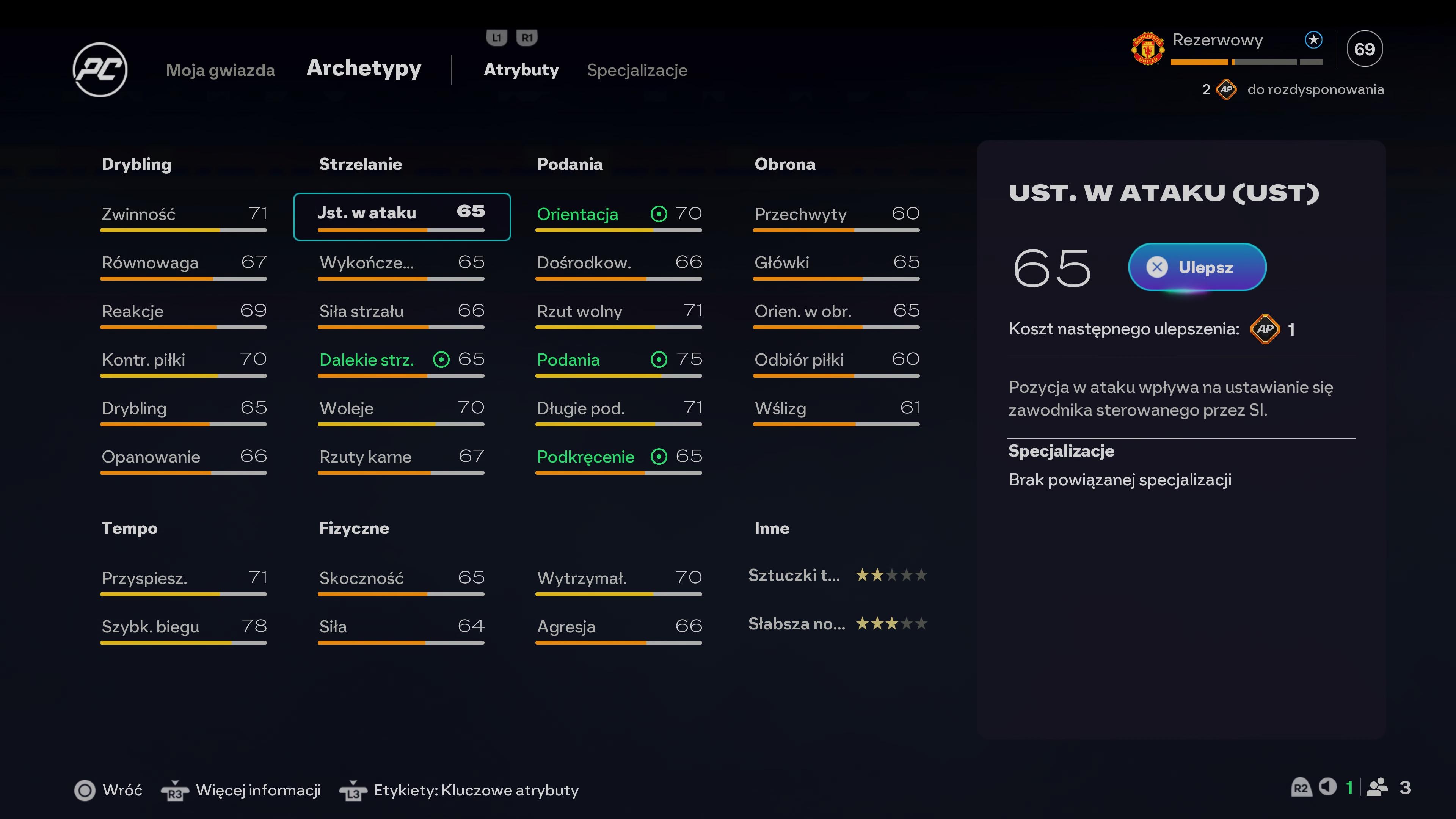Select the Równowaga attribute row

184,266
